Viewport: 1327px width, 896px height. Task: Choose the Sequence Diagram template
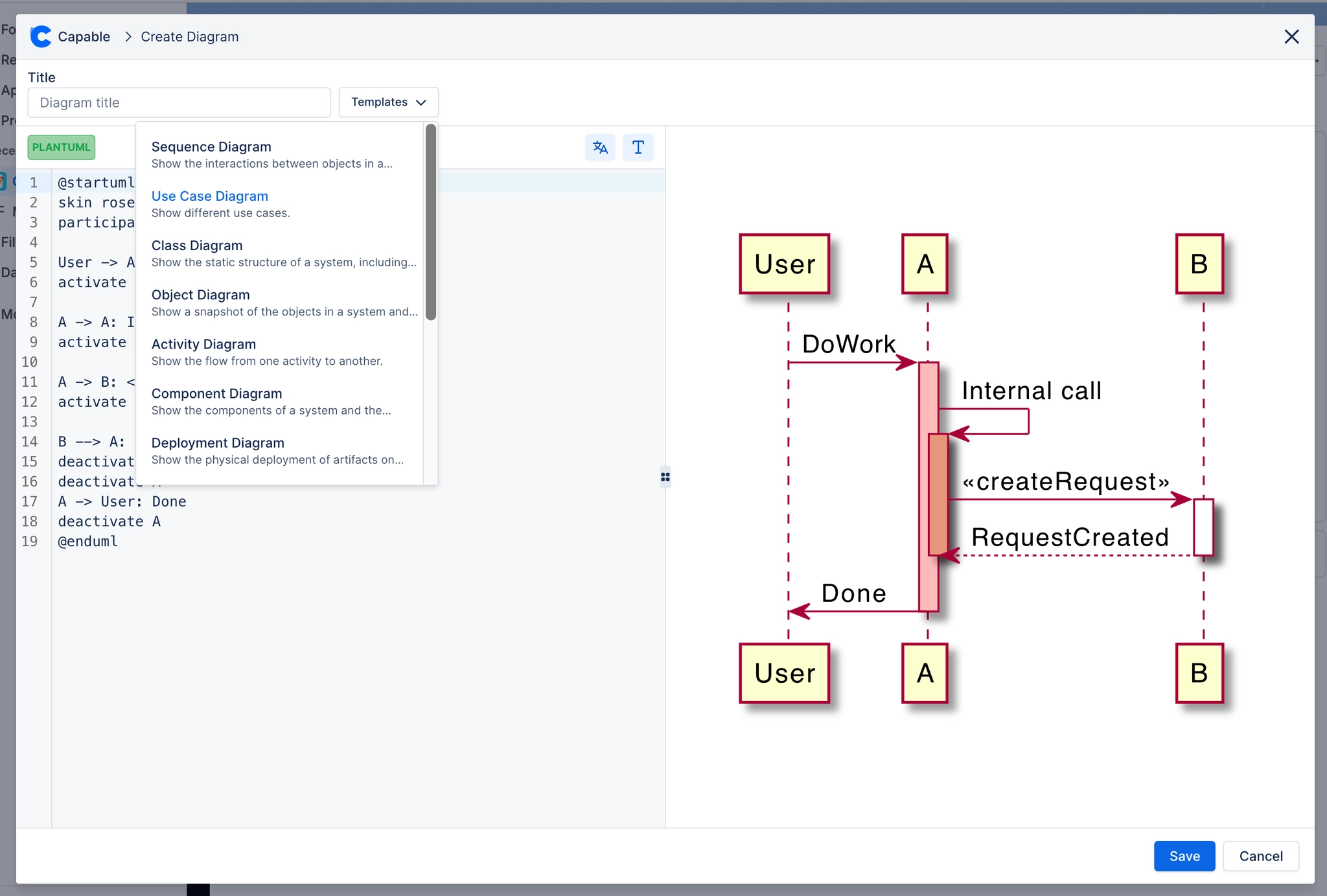[x=281, y=155]
